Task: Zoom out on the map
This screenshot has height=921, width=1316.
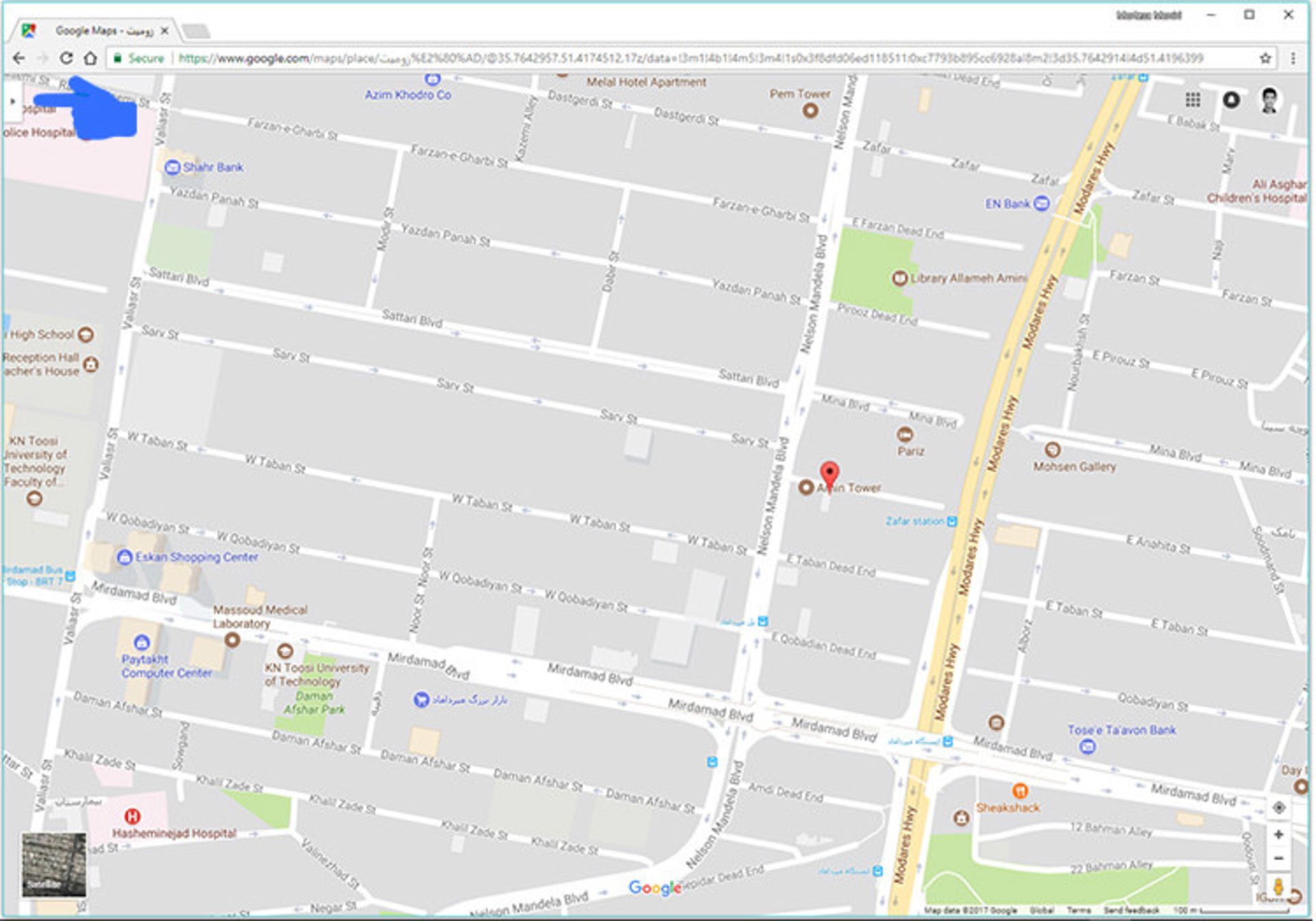Action: (1278, 858)
